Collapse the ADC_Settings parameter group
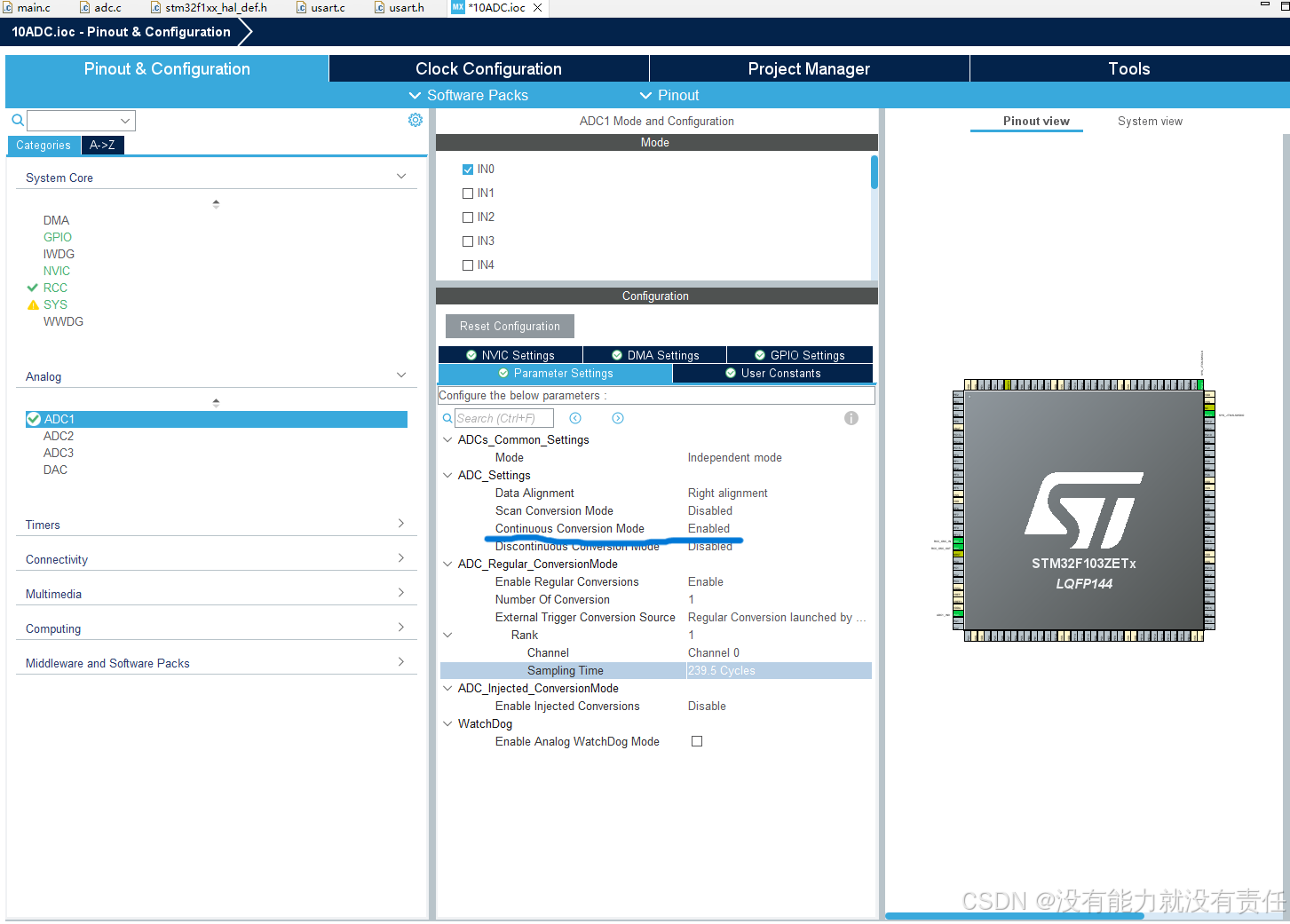This screenshot has width=1290, height=924. 447,475
